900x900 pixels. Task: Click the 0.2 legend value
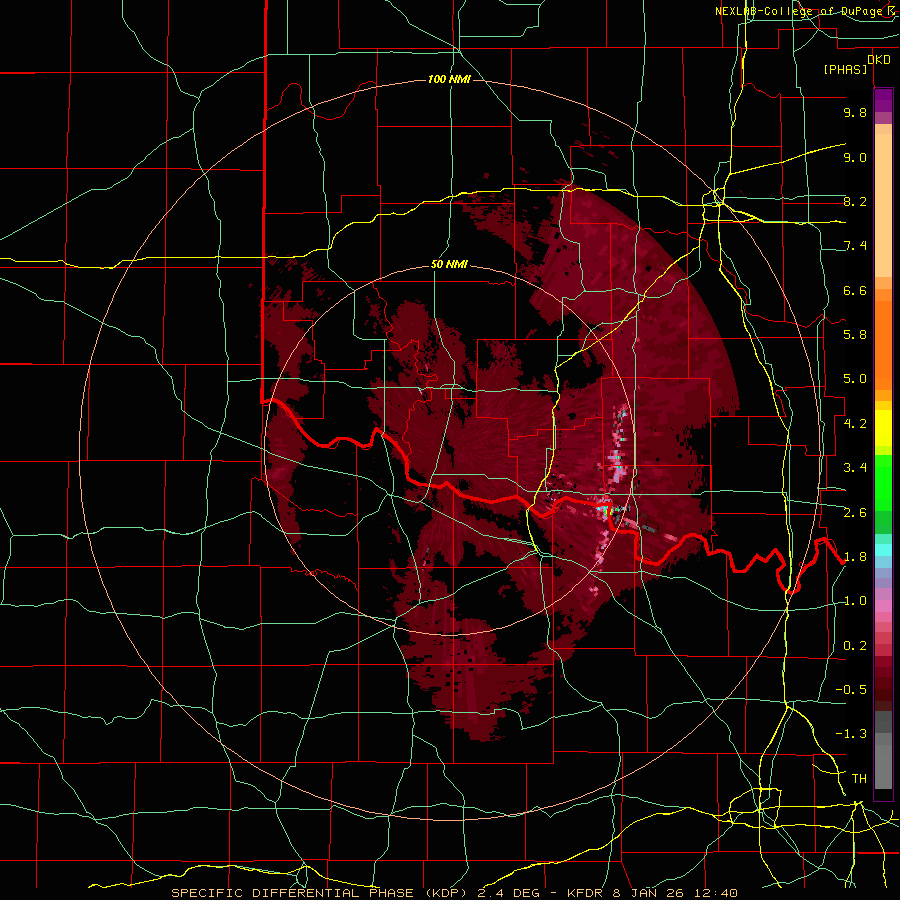click(x=855, y=646)
